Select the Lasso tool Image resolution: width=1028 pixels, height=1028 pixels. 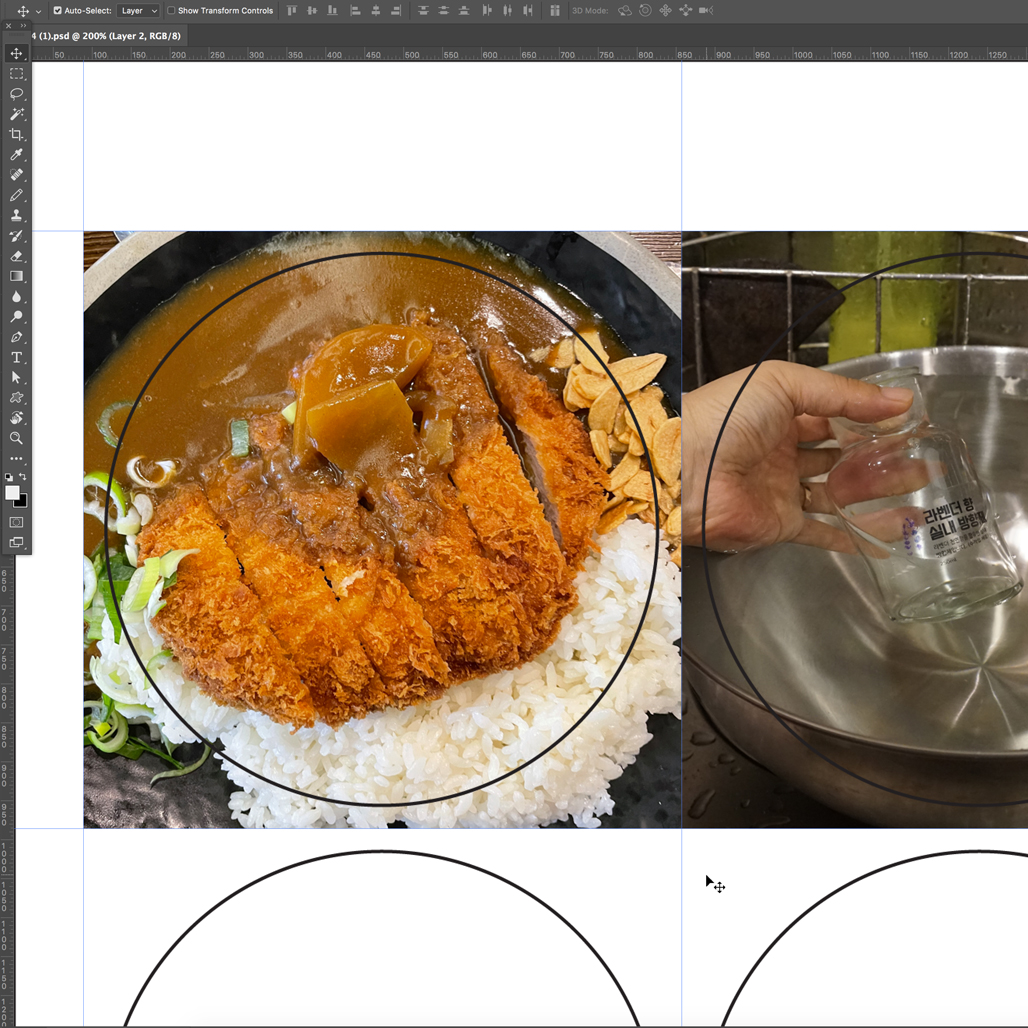pyautogui.click(x=16, y=94)
